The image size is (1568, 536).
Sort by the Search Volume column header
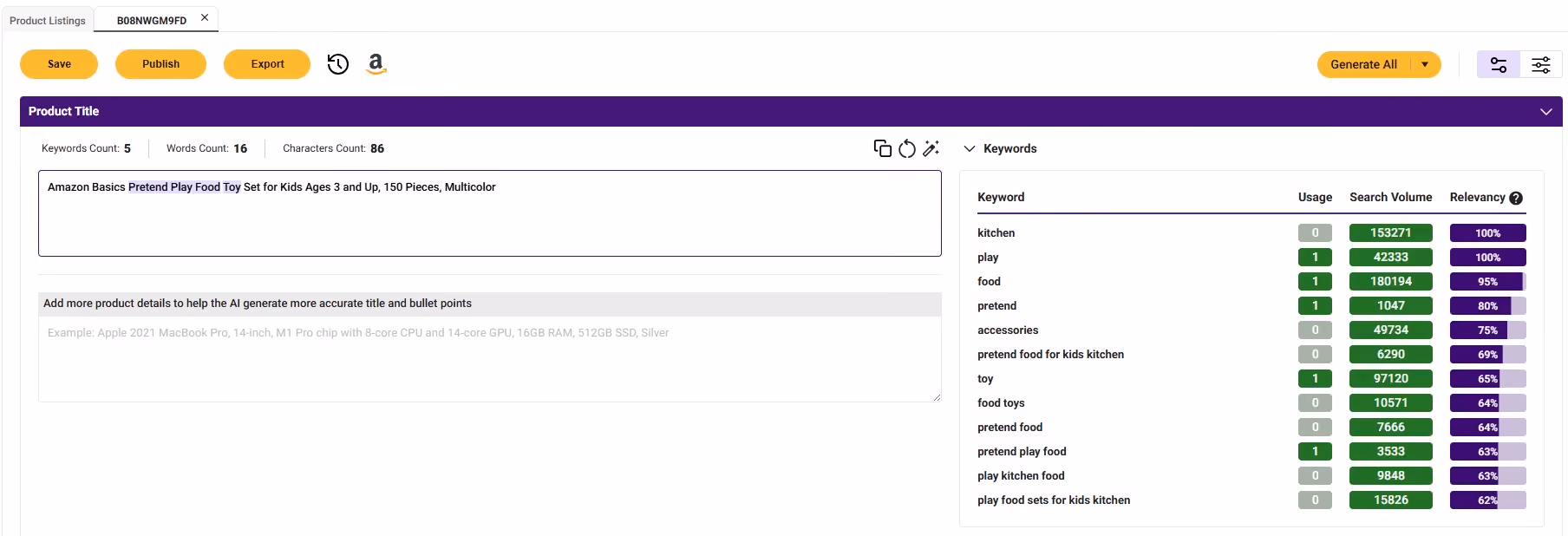point(1390,198)
